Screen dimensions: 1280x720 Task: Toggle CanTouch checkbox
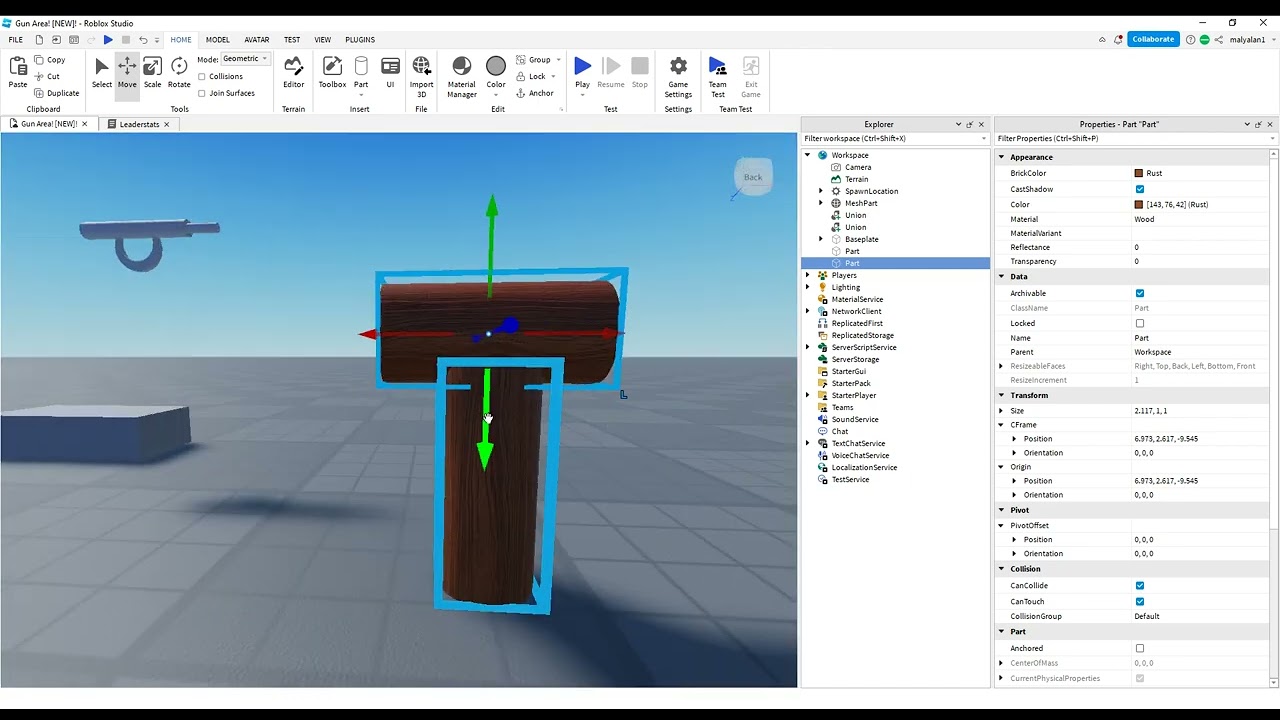tap(1140, 602)
